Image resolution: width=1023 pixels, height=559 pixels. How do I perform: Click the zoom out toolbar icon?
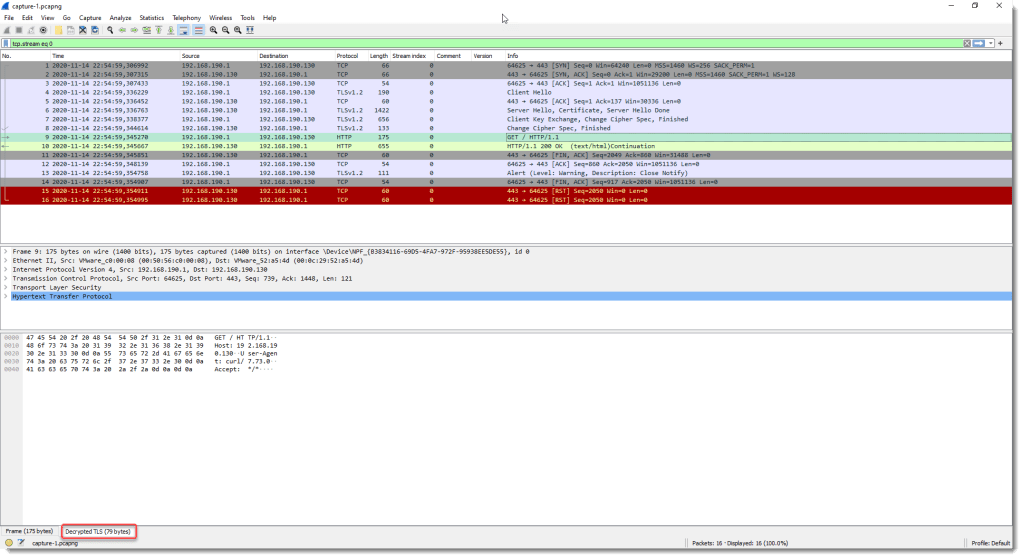click(x=225, y=30)
